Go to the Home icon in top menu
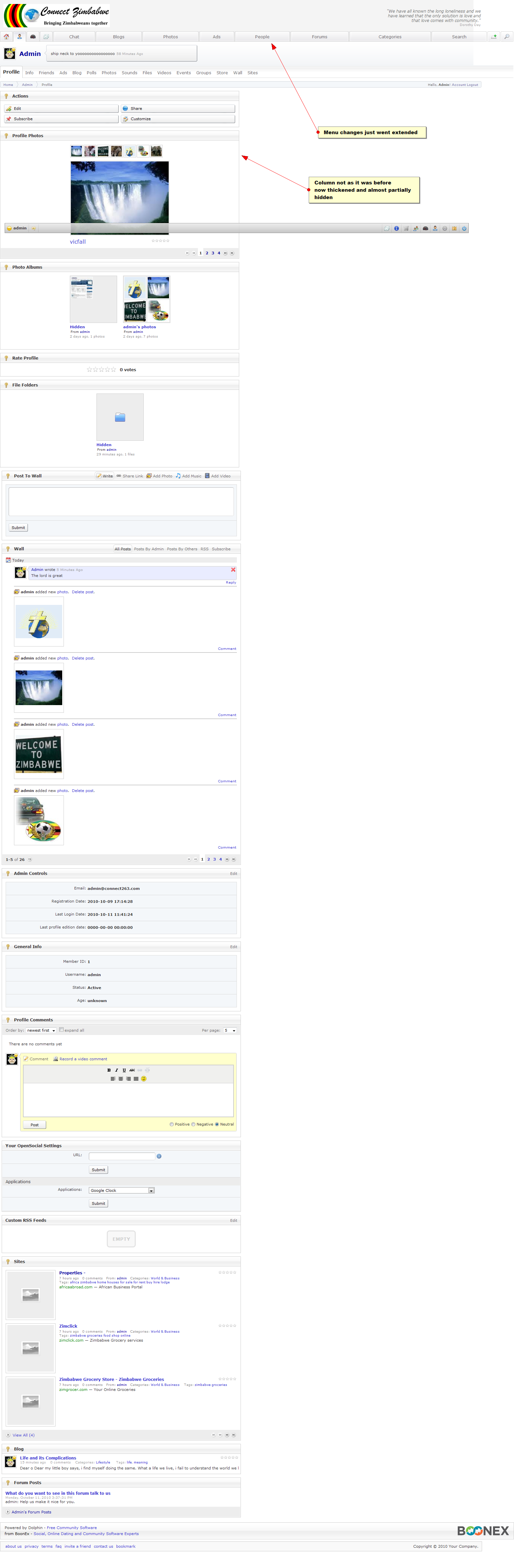The height and width of the screenshot is (1568, 514). pos(7,37)
